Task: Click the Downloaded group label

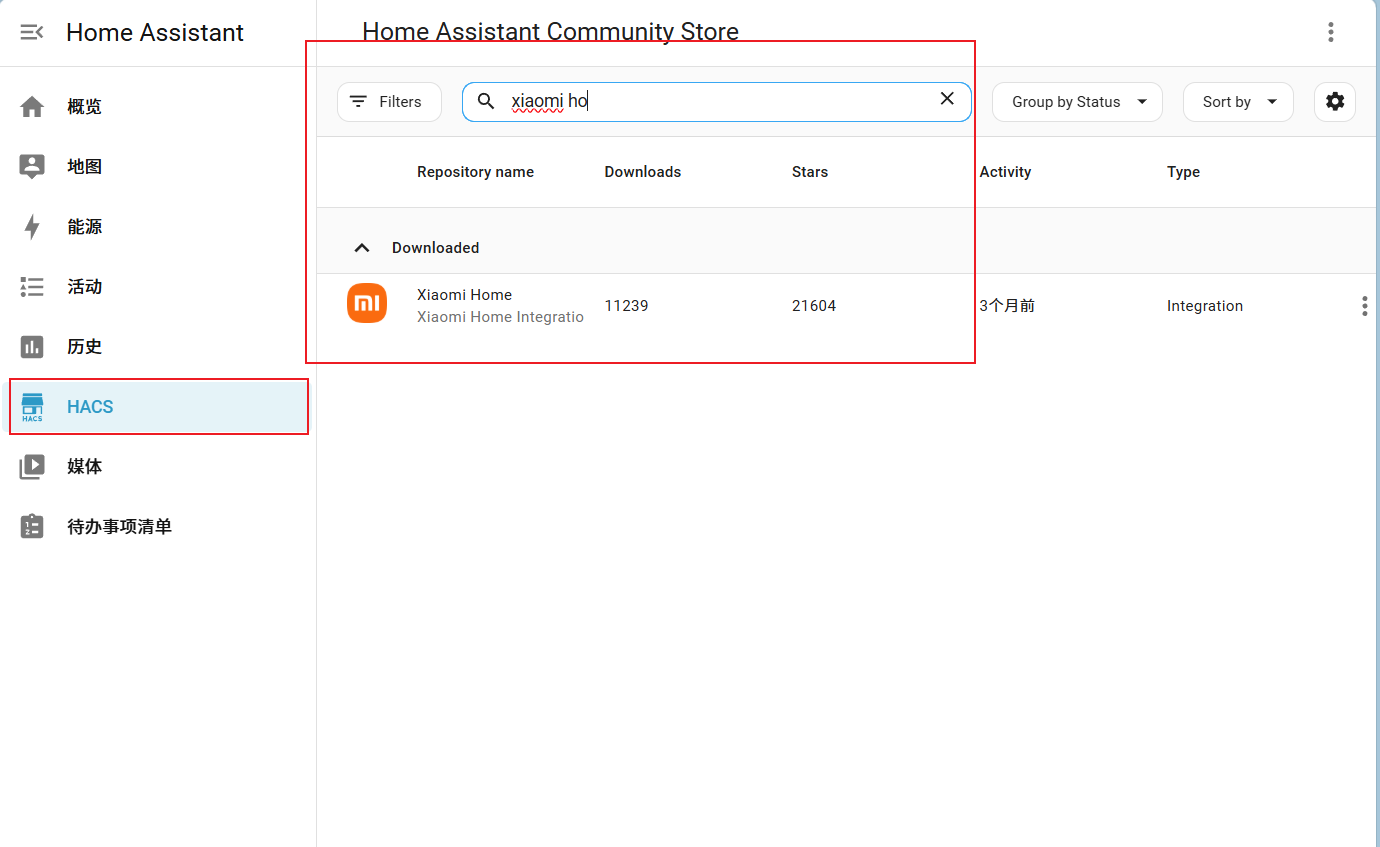Action: (x=435, y=248)
